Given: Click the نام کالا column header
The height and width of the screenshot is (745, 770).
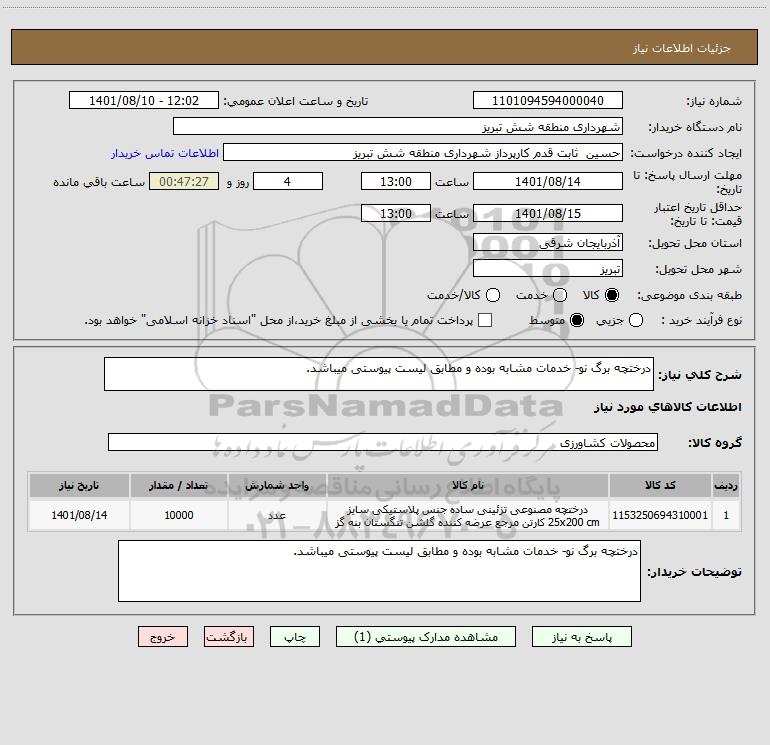Looking at the screenshot, I should (x=468, y=486).
